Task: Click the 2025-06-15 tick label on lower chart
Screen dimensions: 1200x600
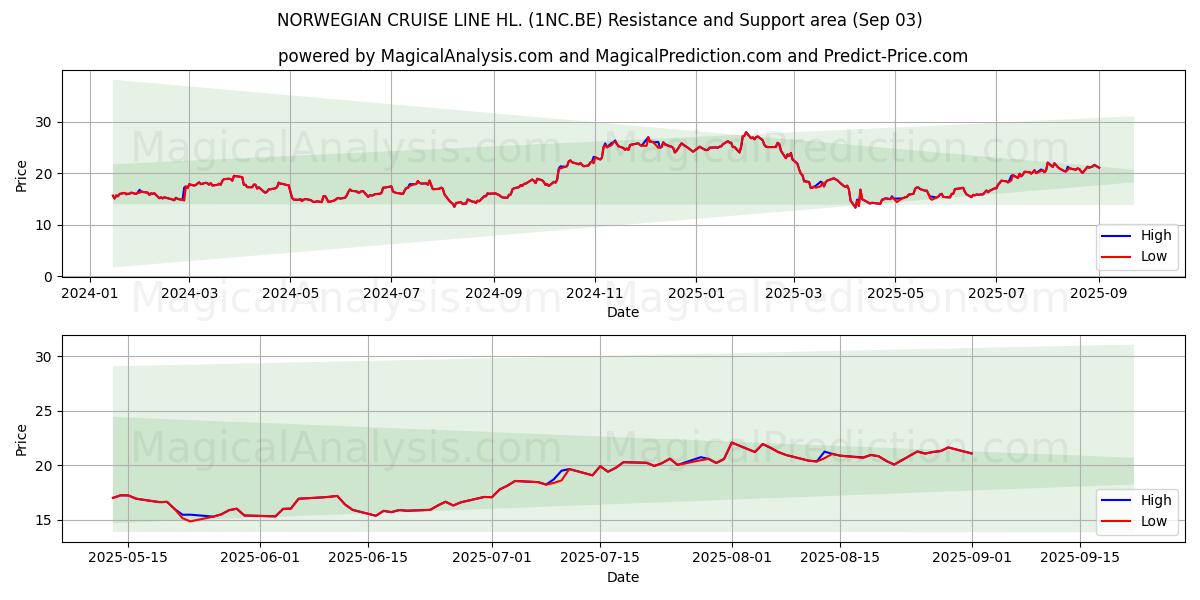Action: (368, 559)
